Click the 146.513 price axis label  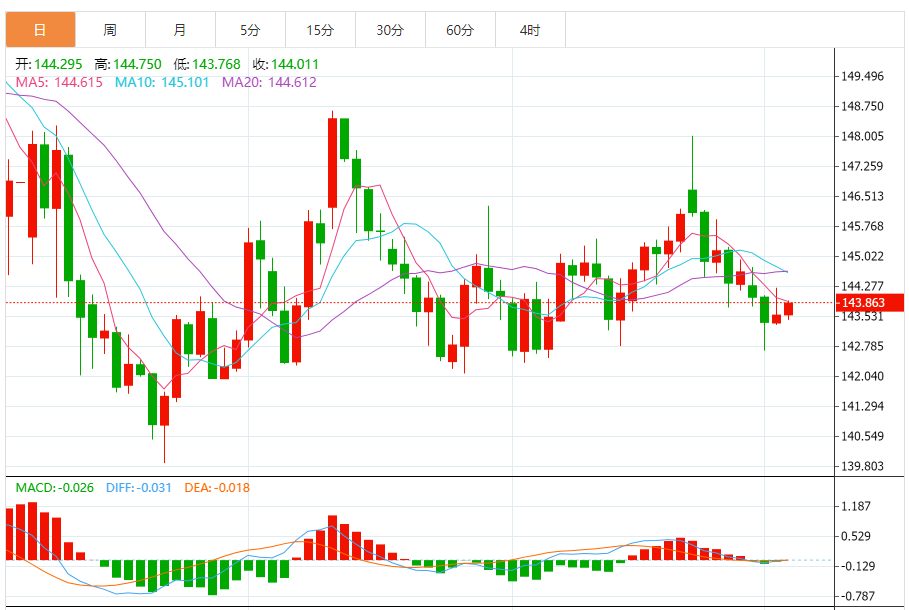point(863,196)
